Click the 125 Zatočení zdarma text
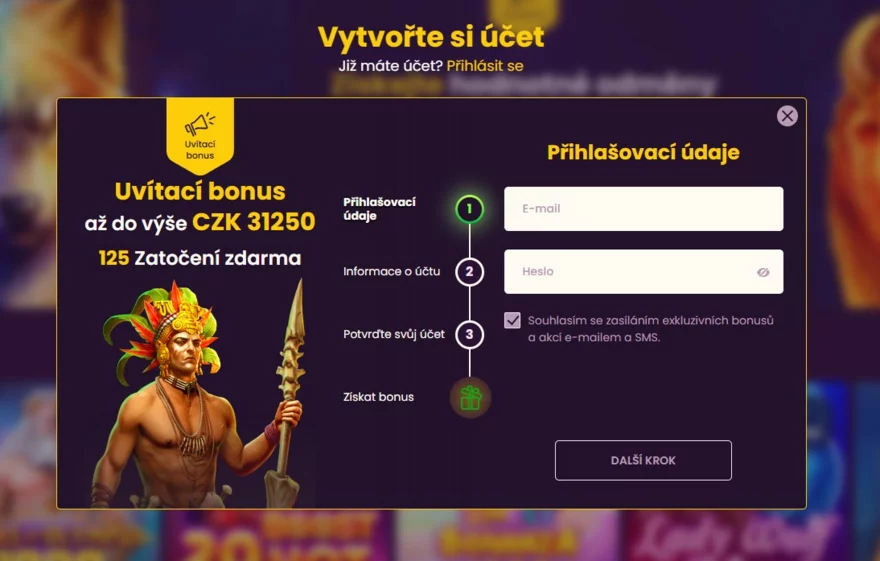Viewport: 880px width, 561px height. click(200, 258)
